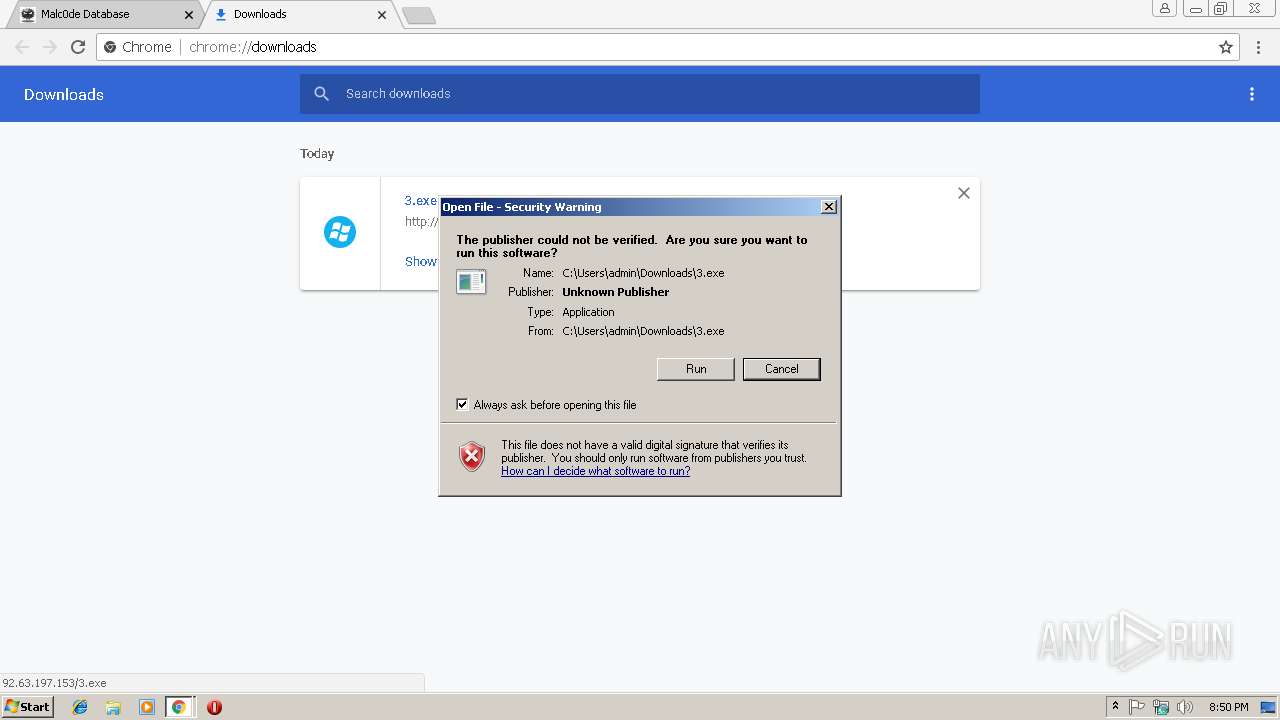Viewport: 1280px width, 720px height.
Task: Close the Downloads tab
Action: tap(382, 15)
